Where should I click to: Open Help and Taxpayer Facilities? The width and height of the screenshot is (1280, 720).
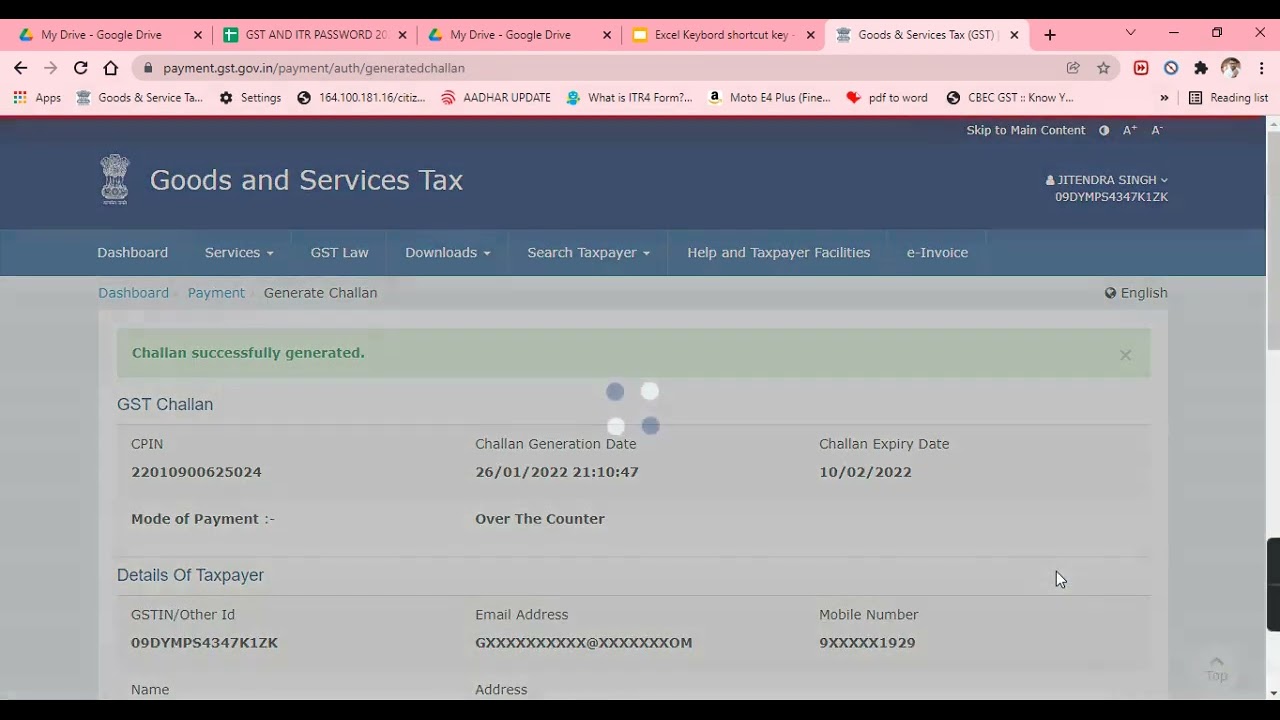[778, 252]
